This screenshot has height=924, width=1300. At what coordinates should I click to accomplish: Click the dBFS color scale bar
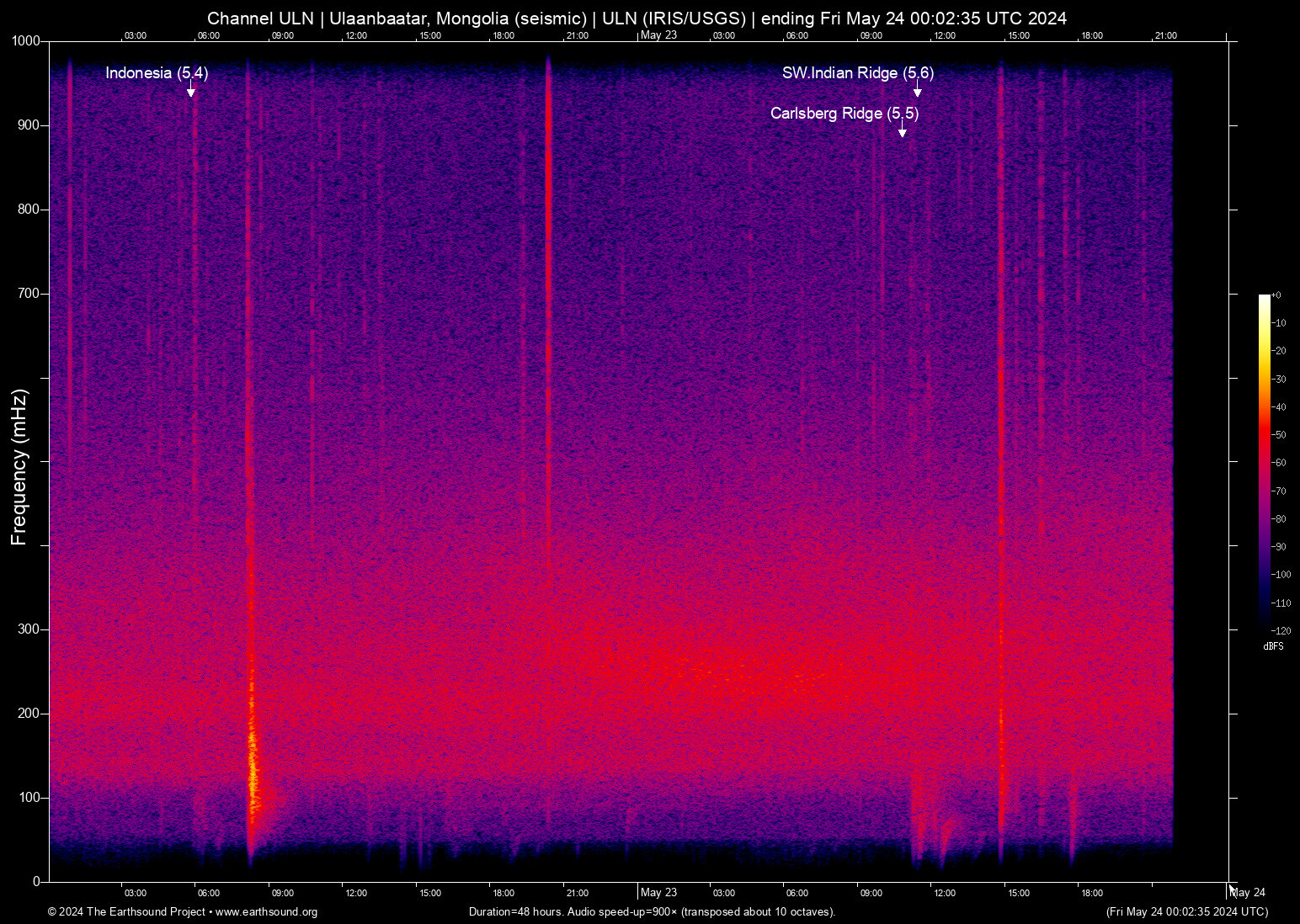(x=1264, y=461)
